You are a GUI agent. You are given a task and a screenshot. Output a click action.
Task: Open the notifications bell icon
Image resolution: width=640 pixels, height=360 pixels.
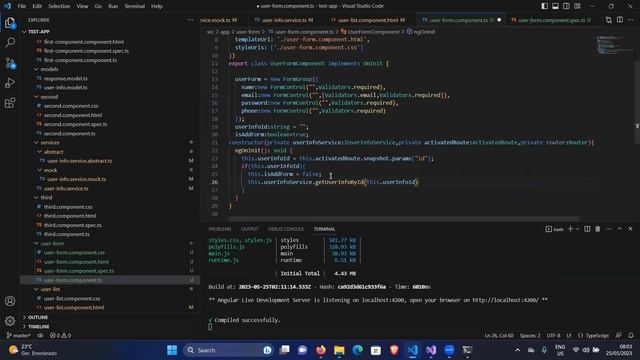tap(631, 336)
